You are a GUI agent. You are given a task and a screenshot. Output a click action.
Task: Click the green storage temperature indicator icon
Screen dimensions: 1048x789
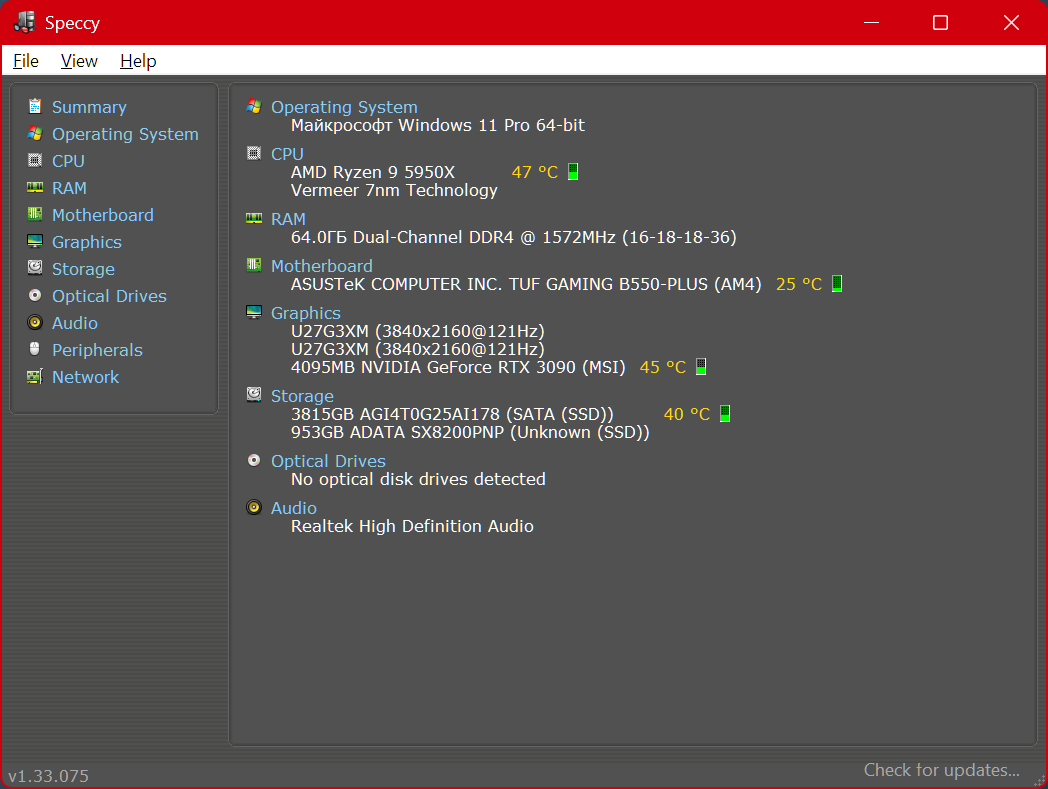tap(725, 413)
